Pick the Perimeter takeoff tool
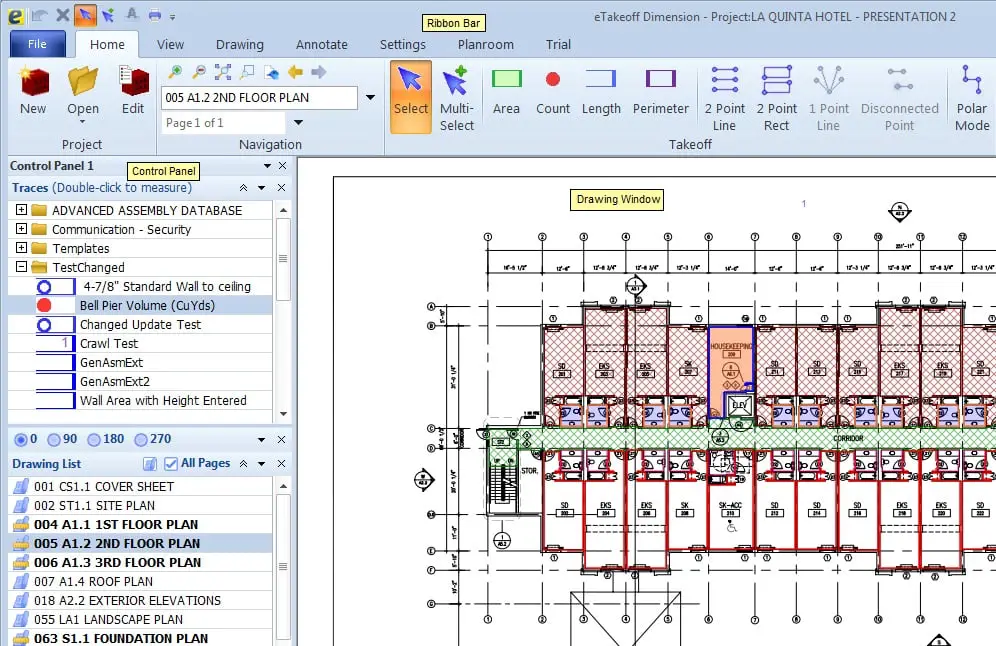Screen dimensions: 996x646 pyautogui.click(x=660, y=91)
